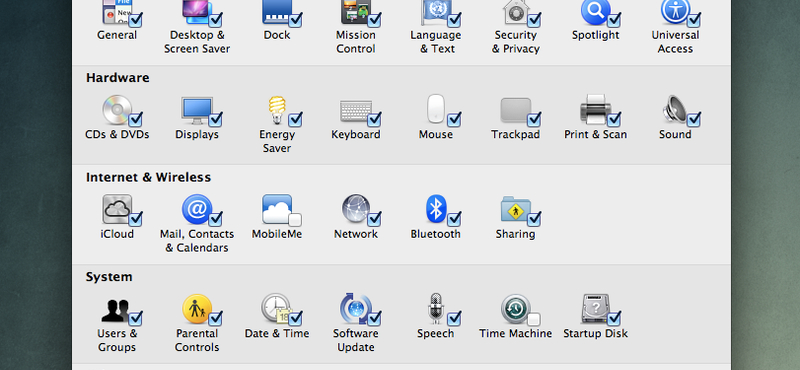Image resolution: width=800 pixels, height=370 pixels.
Task: Uncheck the Network pane checkbox
Action: coord(374,220)
